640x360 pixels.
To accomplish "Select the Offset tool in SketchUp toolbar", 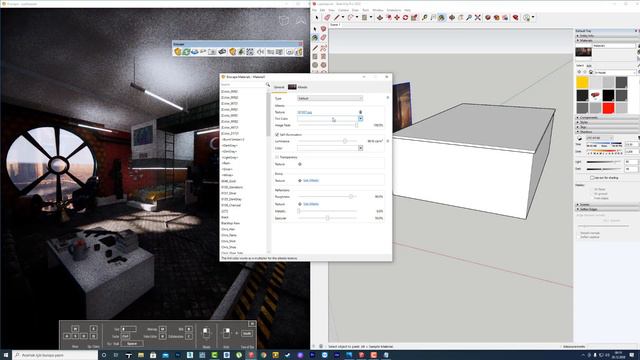I will [389, 18].
